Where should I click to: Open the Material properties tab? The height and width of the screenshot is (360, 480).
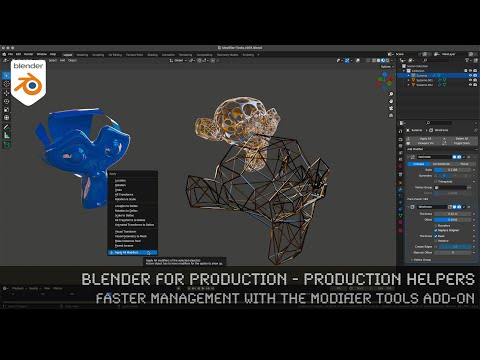coord(400,222)
